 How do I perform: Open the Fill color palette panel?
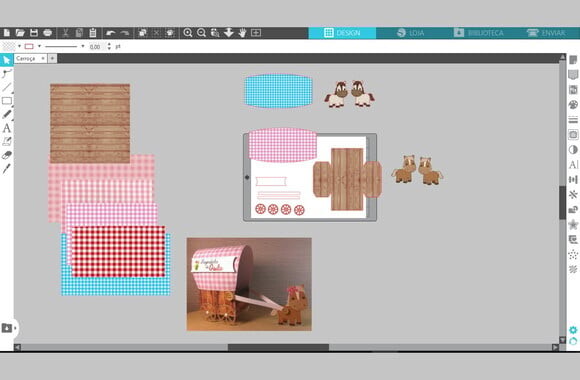coord(573,105)
